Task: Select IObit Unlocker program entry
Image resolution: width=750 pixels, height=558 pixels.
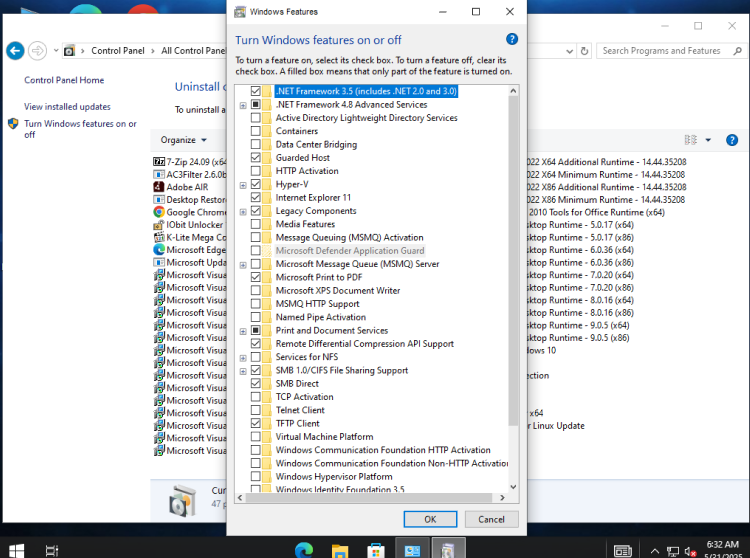Action: pyautogui.click(x=188, y=225)
